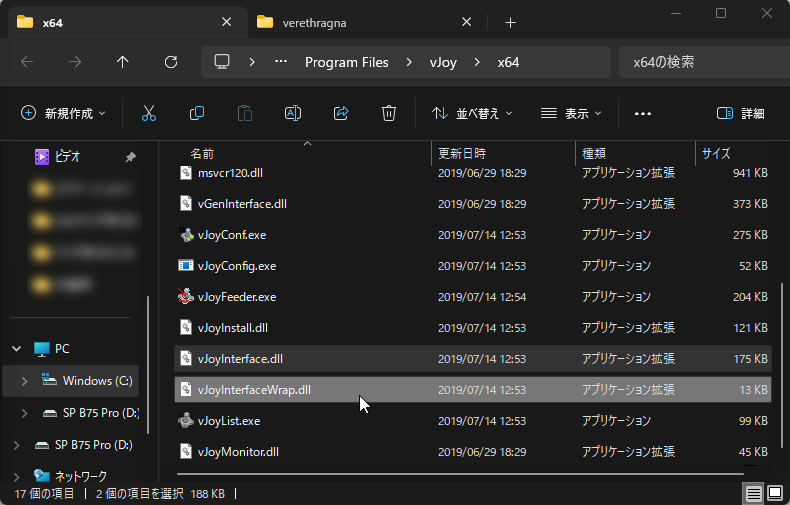
Task: Click the x64 breadcrumb segment
Action: click(508, 62)
